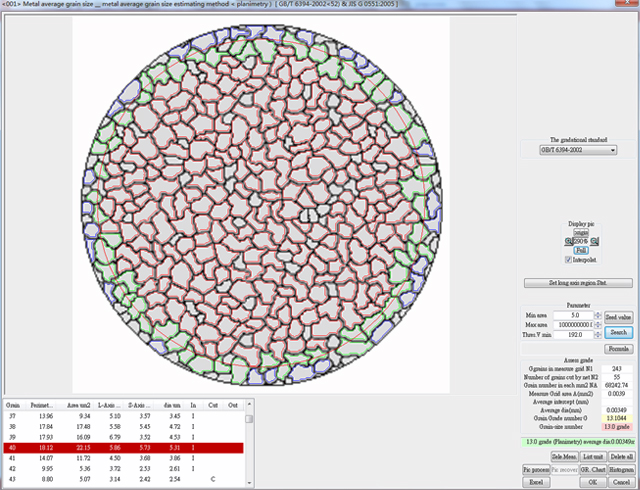640x490 pixels.
Task: Increase Min area with the spinner arrow
Action: click(598, 312)
